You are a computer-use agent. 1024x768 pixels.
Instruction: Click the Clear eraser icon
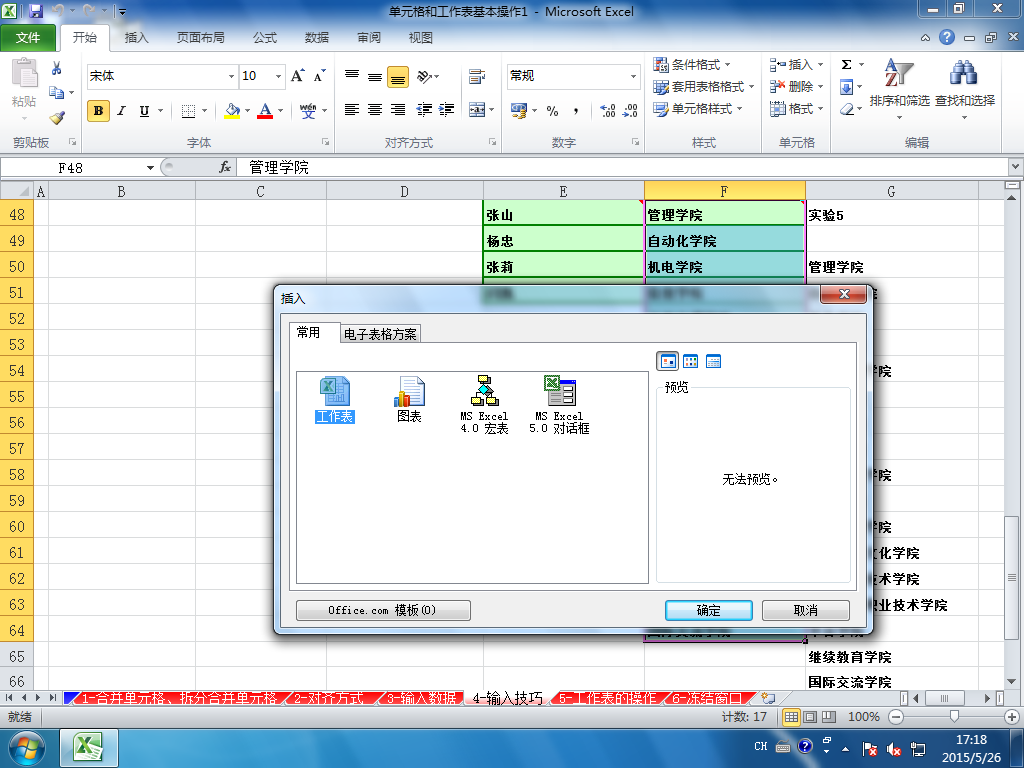click(847, 109)
